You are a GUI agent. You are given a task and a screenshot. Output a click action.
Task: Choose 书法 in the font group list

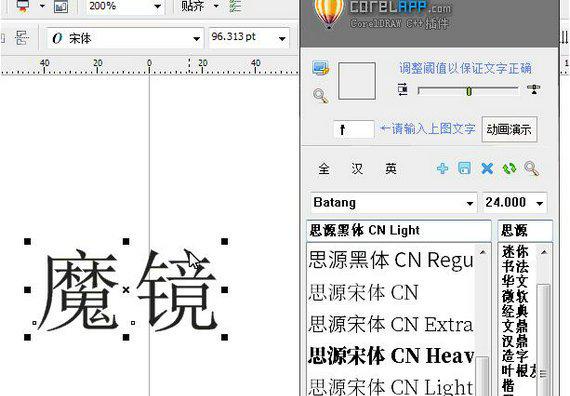515,266
